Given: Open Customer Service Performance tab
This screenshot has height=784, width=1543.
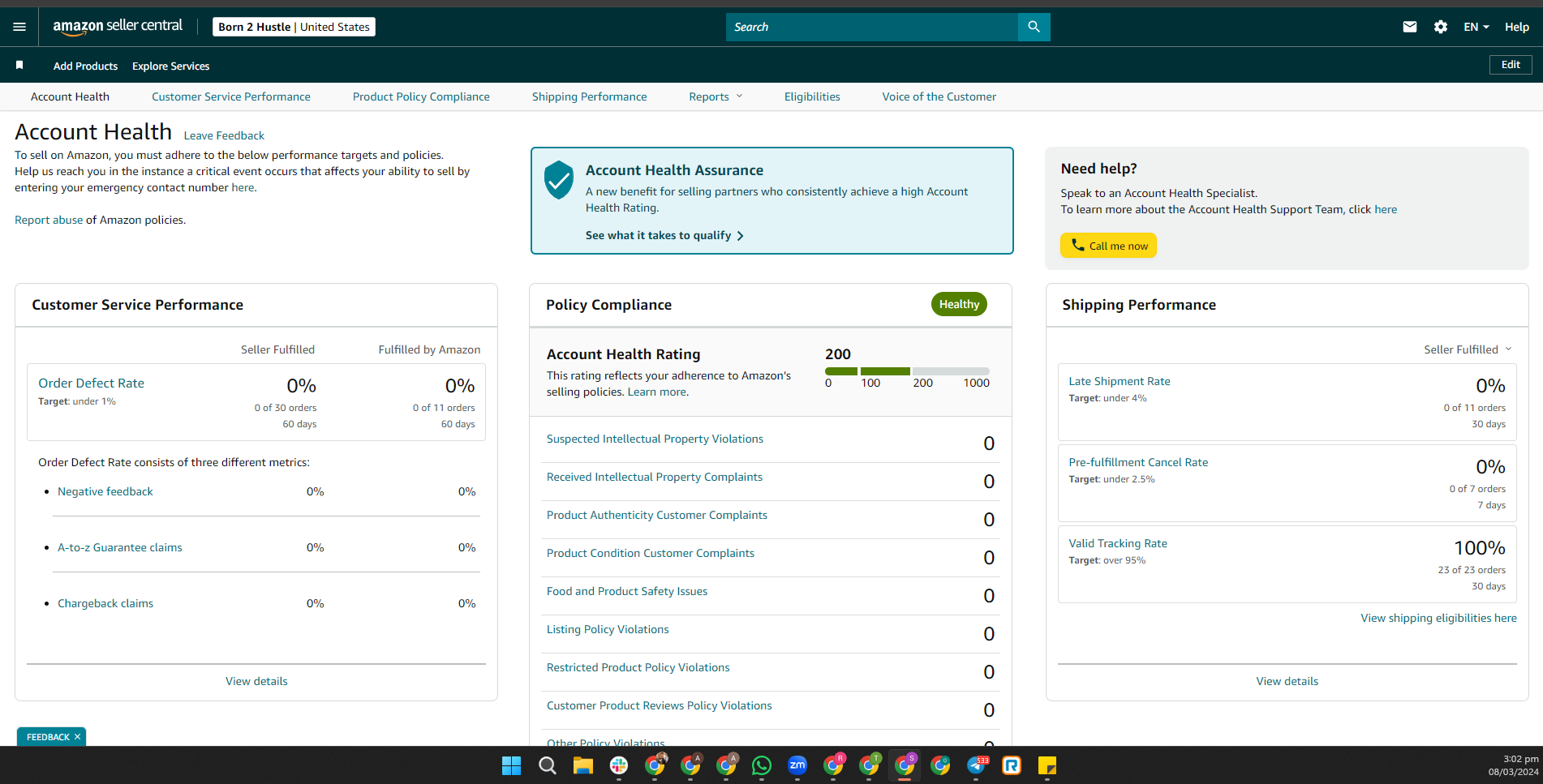Looking at the screenshot, I should tap(231, 96).
